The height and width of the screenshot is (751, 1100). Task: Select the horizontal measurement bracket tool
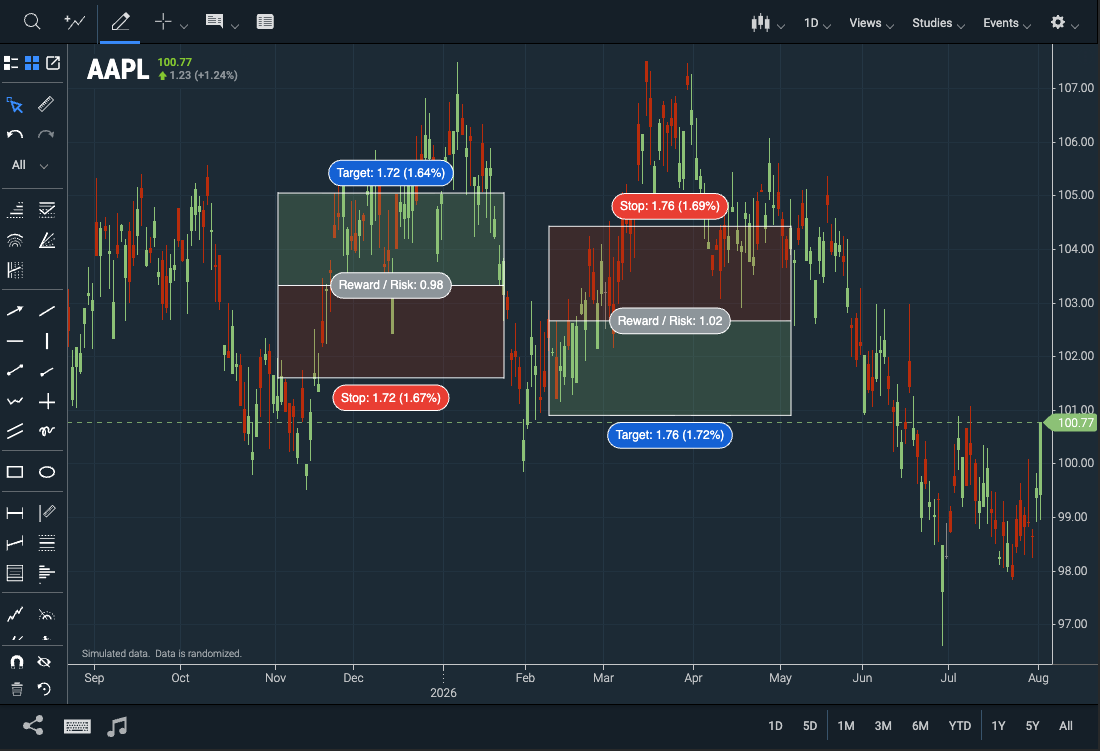[x=15, y=513]
